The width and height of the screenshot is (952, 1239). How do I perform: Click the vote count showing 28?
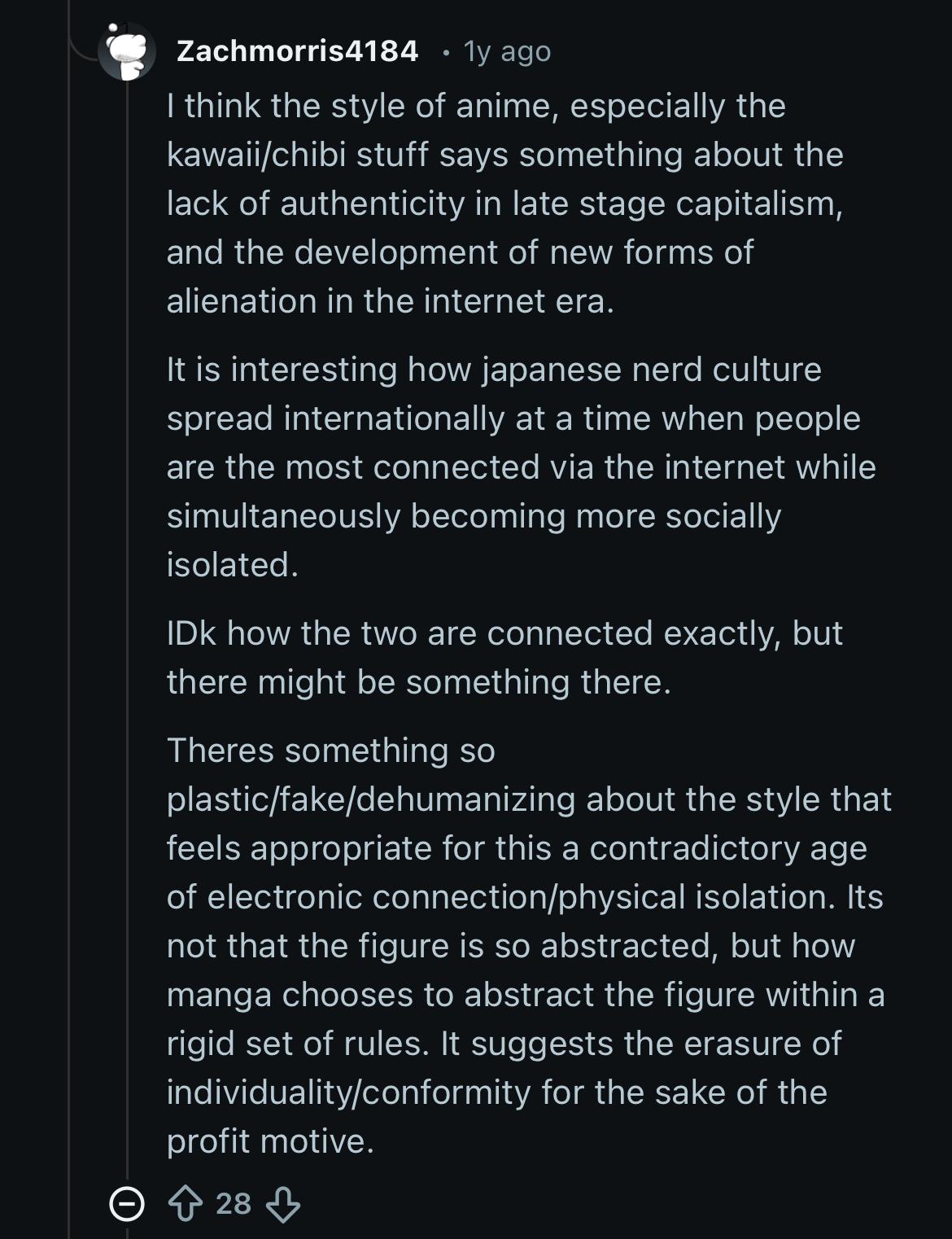[234, 1203]
